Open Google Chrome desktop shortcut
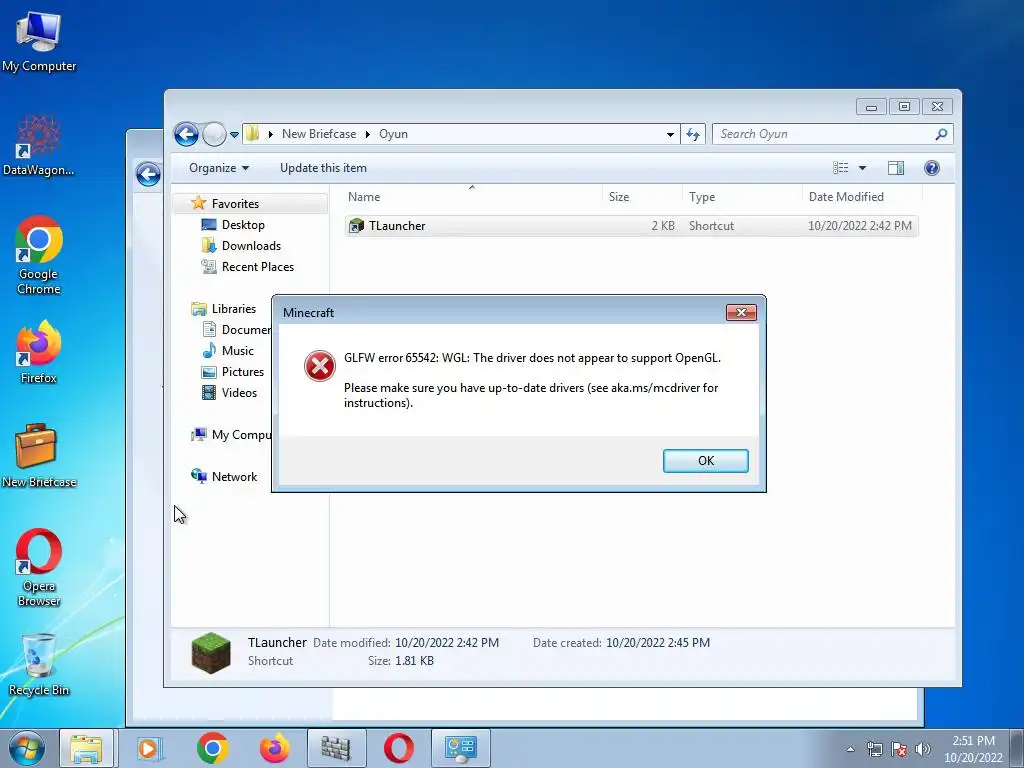Screen dimensions: 1024x768 pyautogui.click(x=39, y=255)
